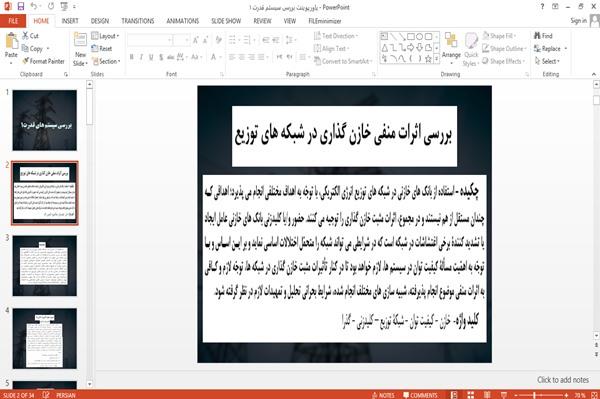Open the font size dropdown
The height and width of the screenshot is (399, 600).
point(181,40)
